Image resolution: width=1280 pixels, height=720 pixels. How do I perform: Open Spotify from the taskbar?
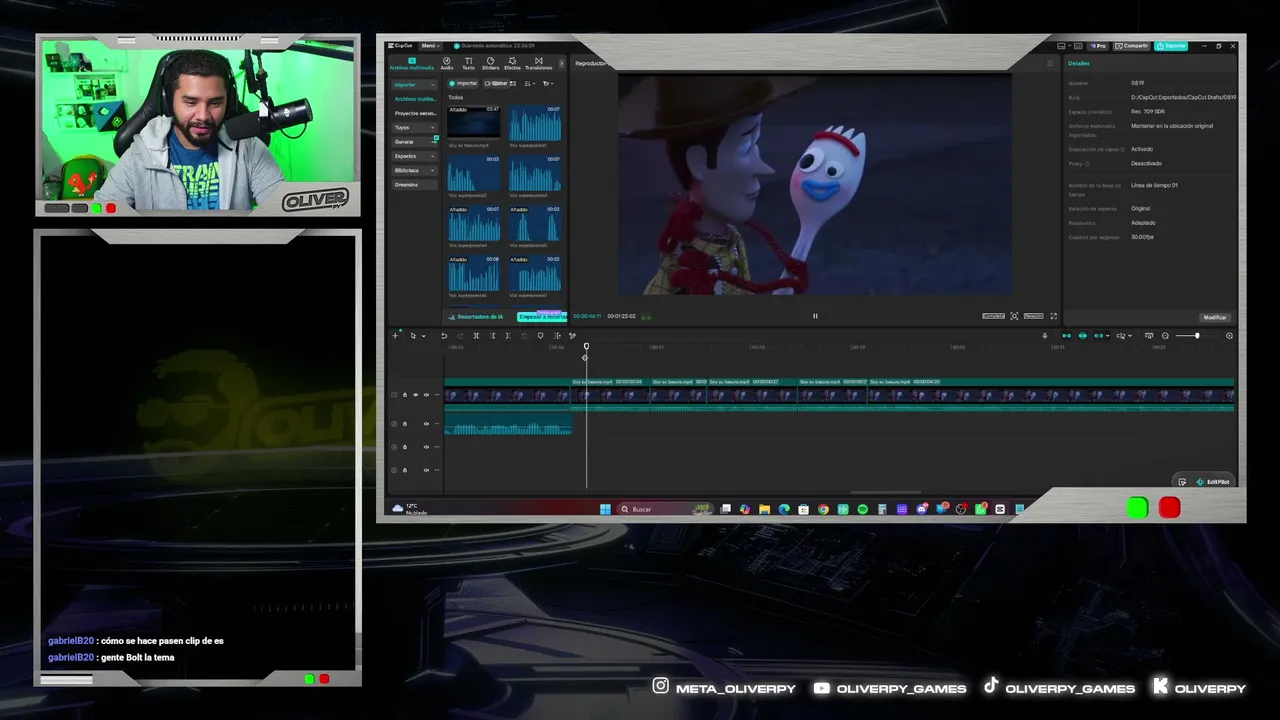862,509
